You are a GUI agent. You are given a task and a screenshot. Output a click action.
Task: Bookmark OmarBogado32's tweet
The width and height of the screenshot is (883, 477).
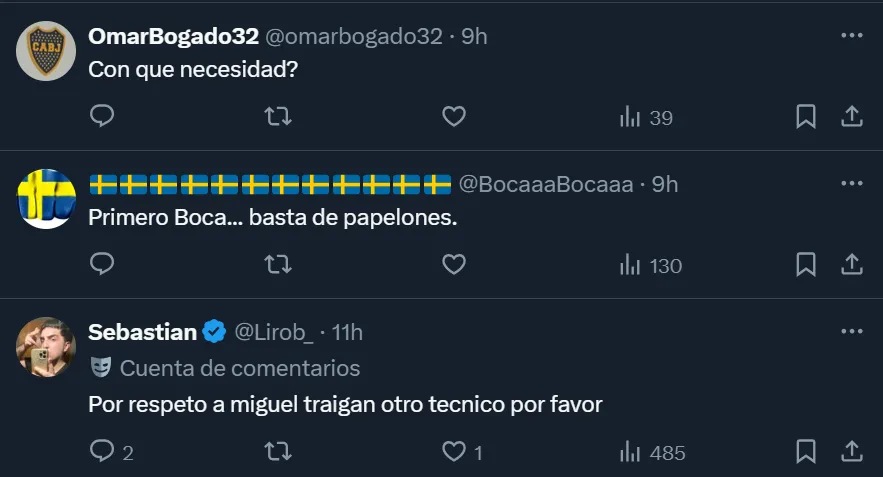click(805, 117)
